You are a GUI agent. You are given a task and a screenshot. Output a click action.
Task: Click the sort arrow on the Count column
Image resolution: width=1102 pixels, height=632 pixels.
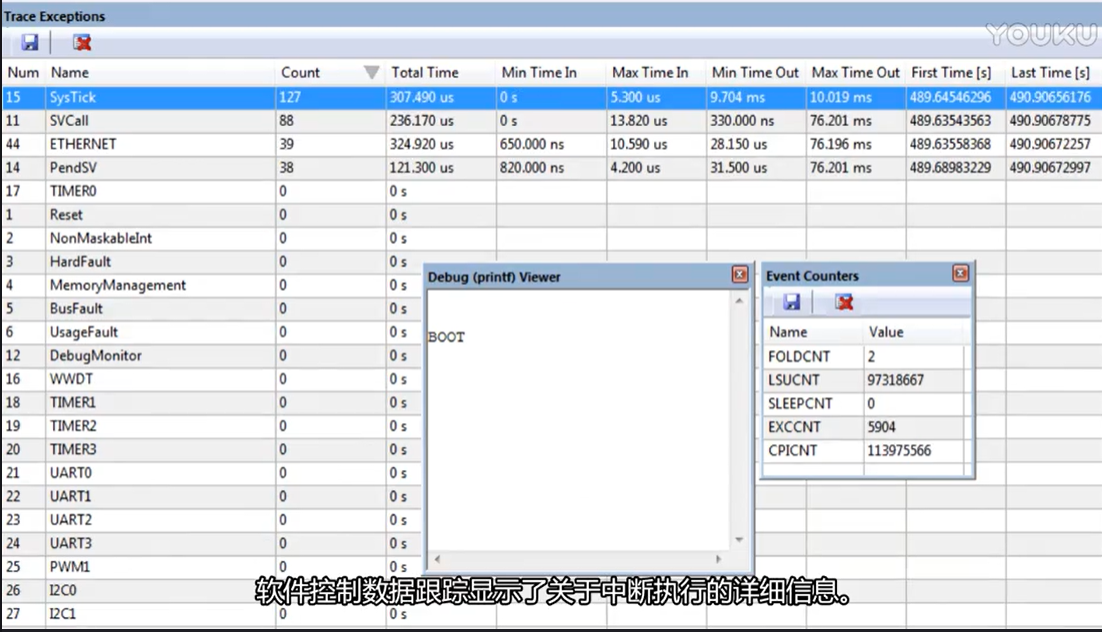(372, 72)
